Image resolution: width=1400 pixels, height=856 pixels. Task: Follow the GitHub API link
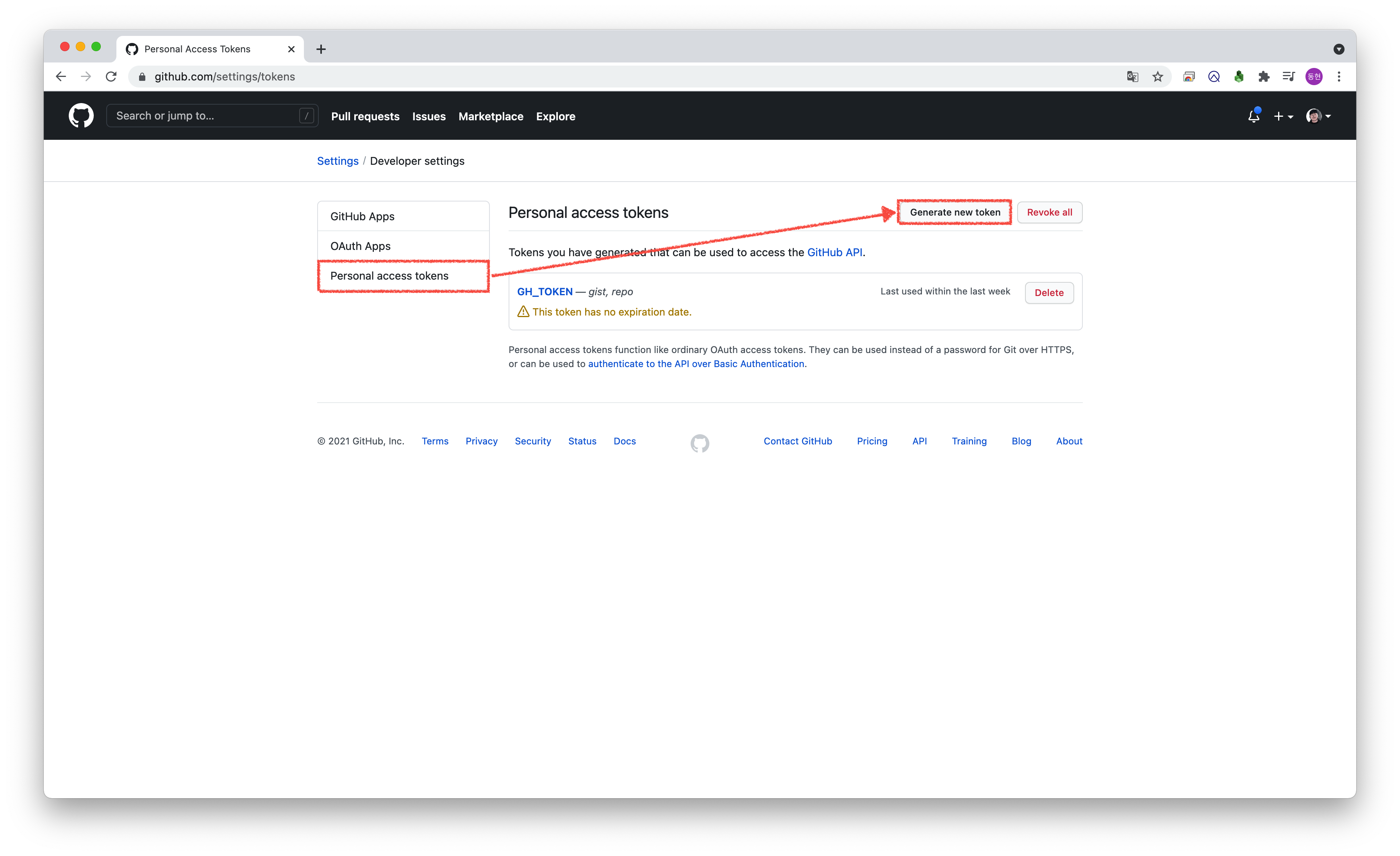(835, 252)
